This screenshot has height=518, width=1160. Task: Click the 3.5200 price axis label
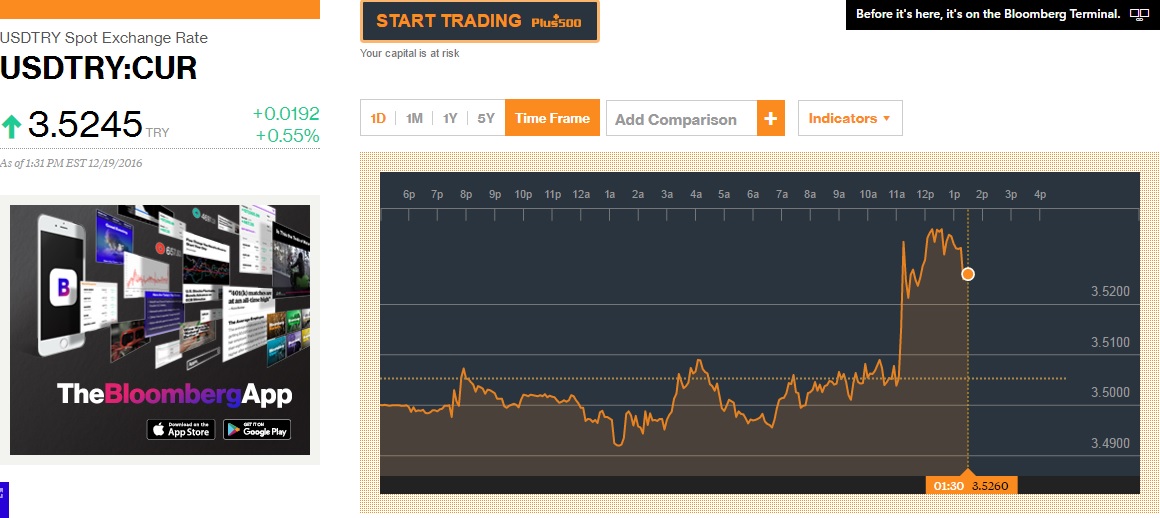tap(1110, 292)
